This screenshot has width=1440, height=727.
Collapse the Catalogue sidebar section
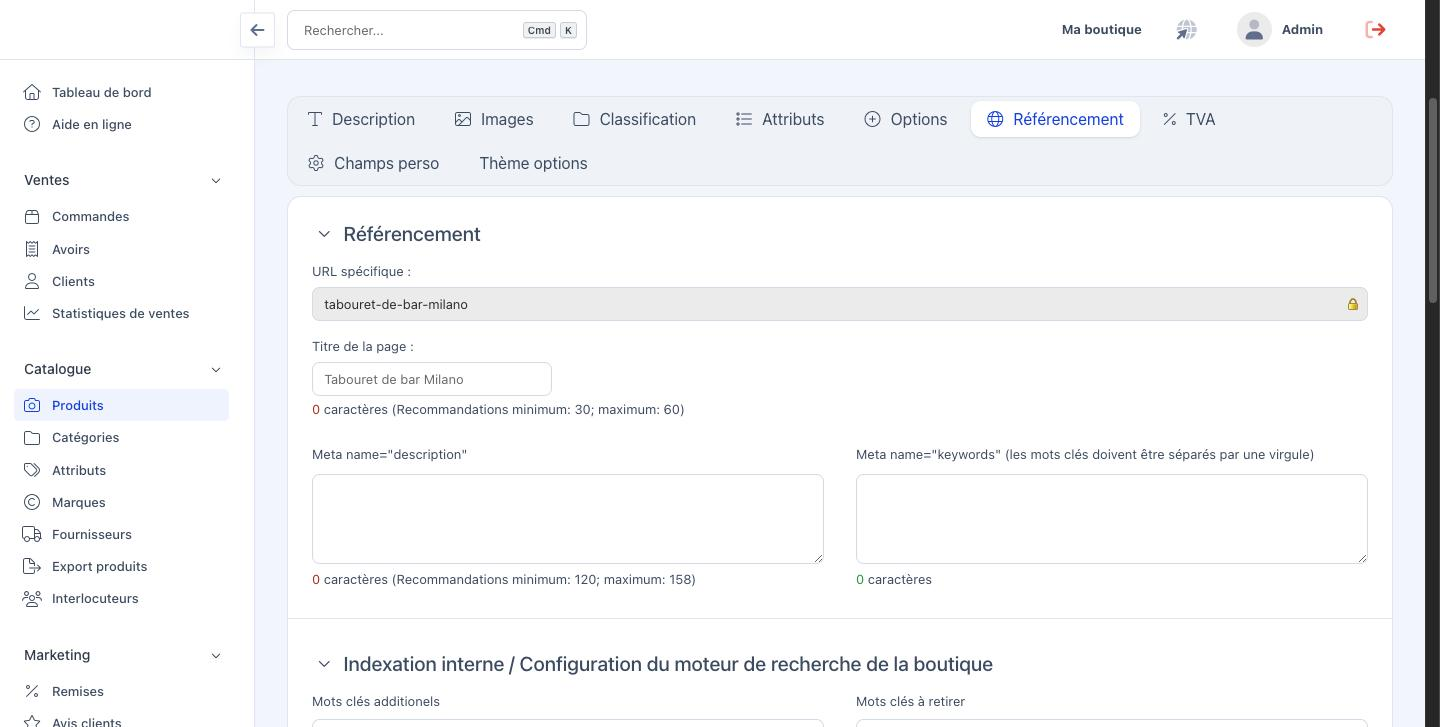216,369
